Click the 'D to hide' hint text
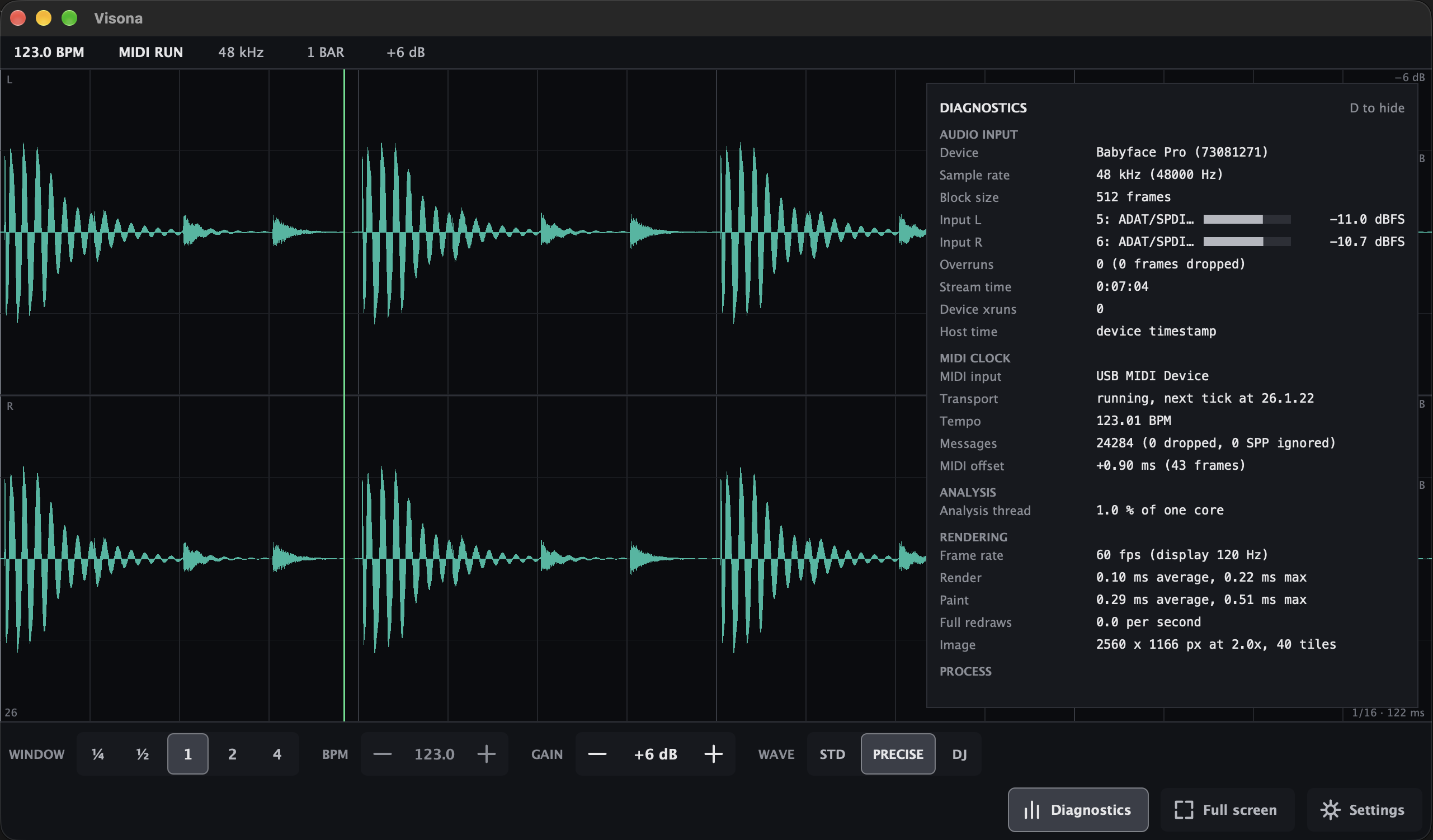The image size is (1433, 840). (1377, 108)
